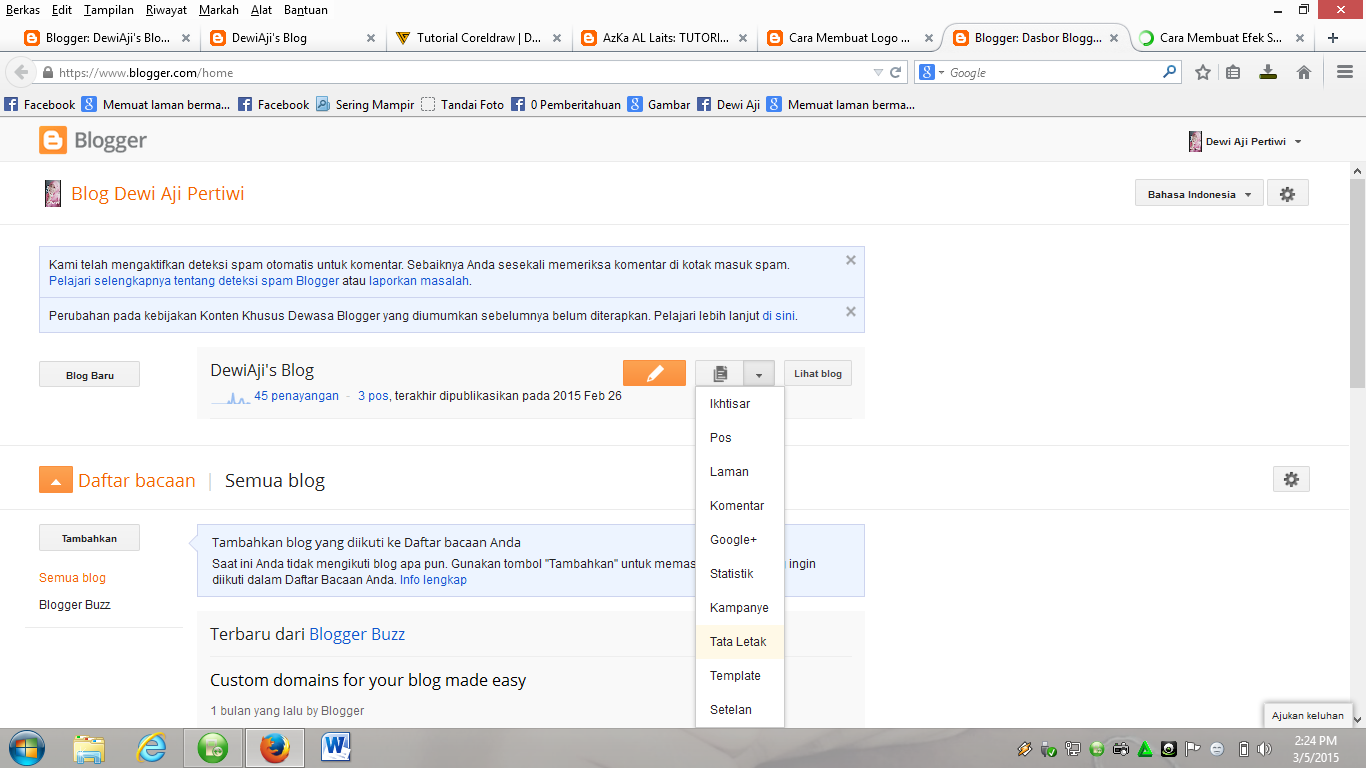Open the blog options dropdown arrow
This screenshot has width=1366, height=768.
click(x=759, y=373)
